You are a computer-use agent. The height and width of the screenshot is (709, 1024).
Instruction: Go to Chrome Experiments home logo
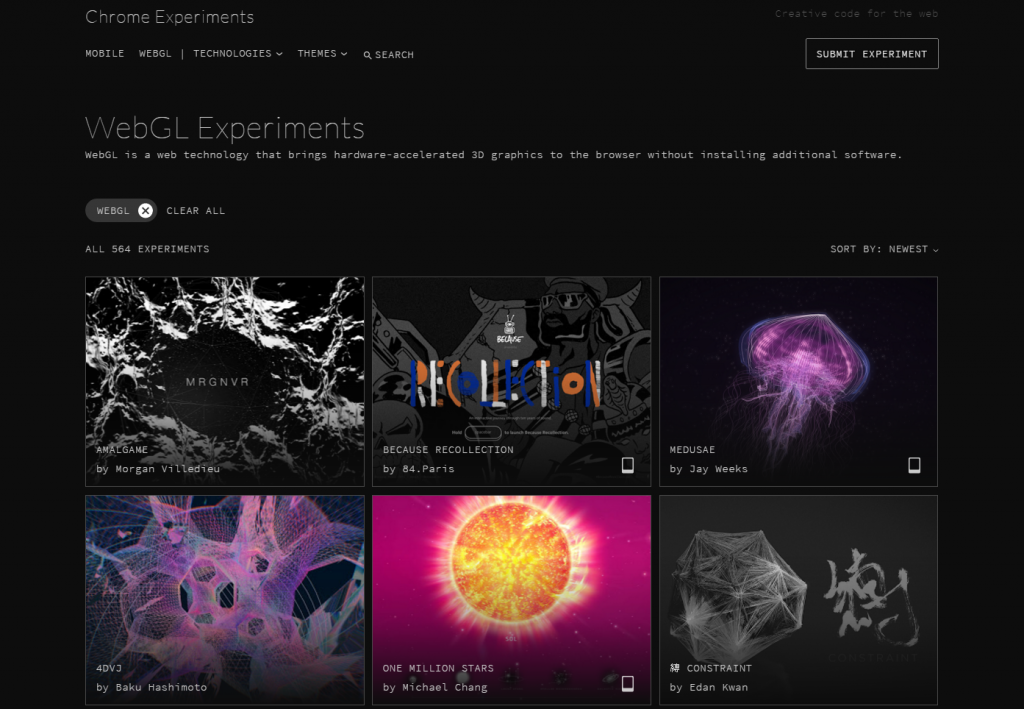tap(169, 16)
